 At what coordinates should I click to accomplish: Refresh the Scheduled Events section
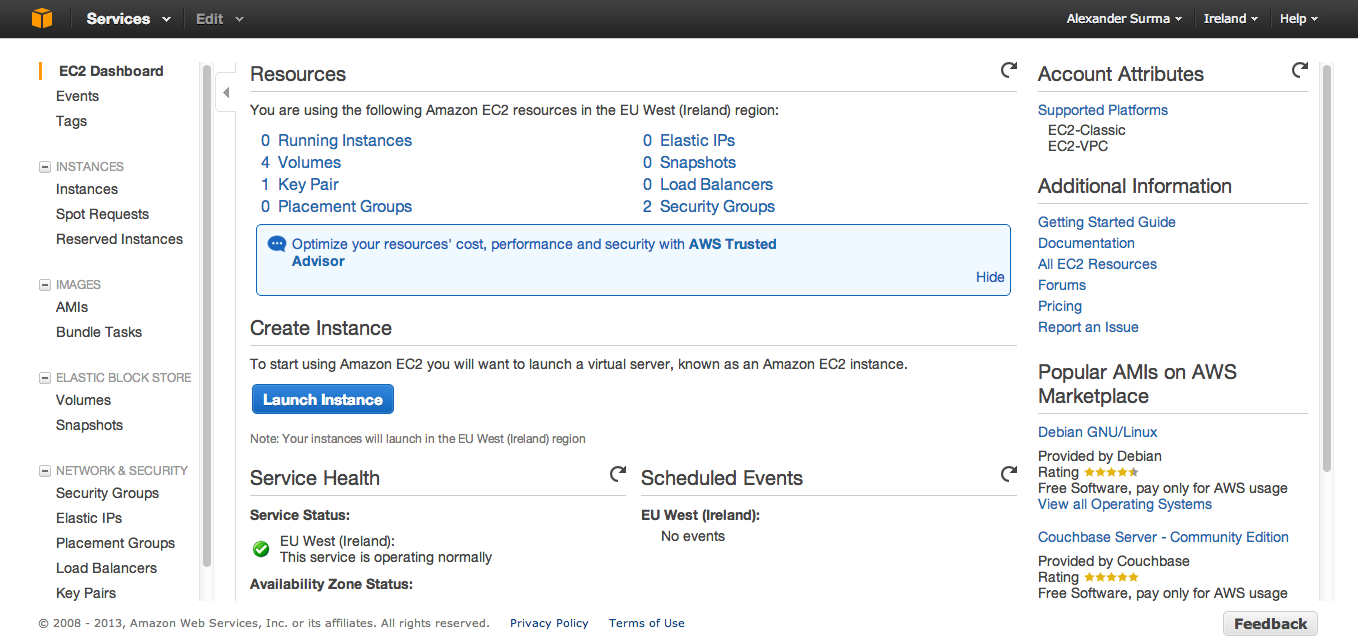coord(1009,474)
